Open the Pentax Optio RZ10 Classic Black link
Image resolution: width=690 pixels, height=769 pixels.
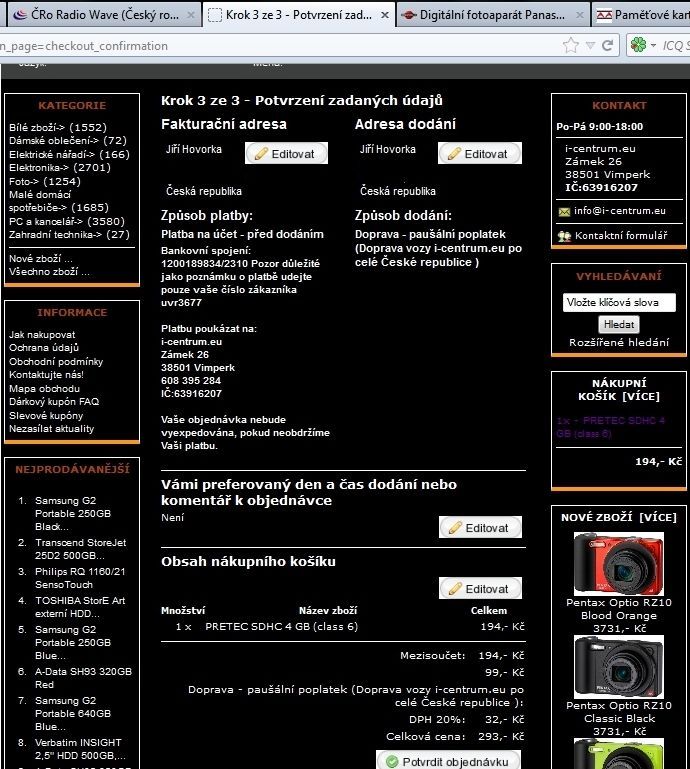pos(619,712)
